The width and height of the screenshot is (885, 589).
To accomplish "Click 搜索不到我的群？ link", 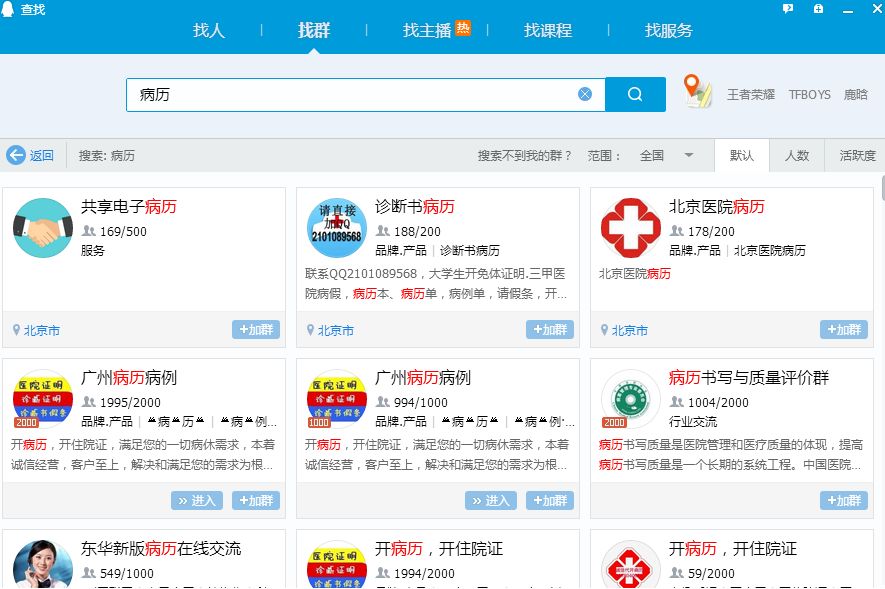I will [524, 155].
